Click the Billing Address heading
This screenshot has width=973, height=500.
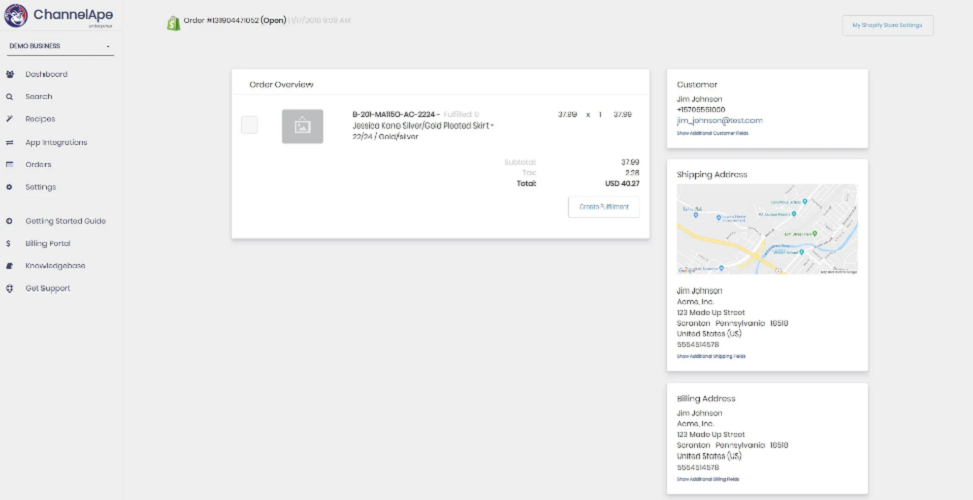706,399
